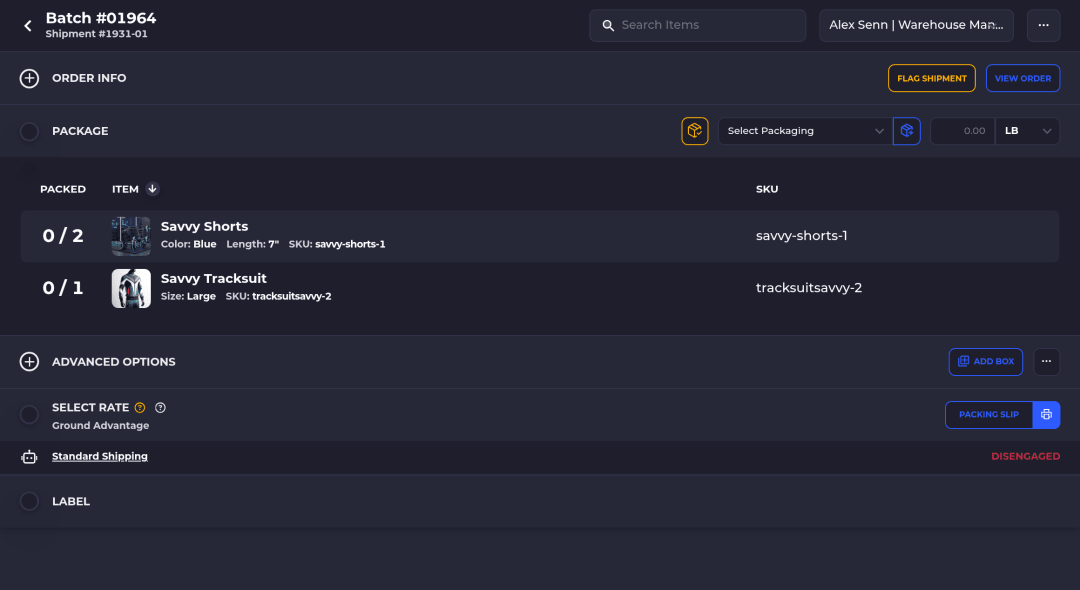Image resolution: width=1080 pixels, height=590 pixels.
Task: Click the white question mark next to Select Rate
Action: click(160, 408)
